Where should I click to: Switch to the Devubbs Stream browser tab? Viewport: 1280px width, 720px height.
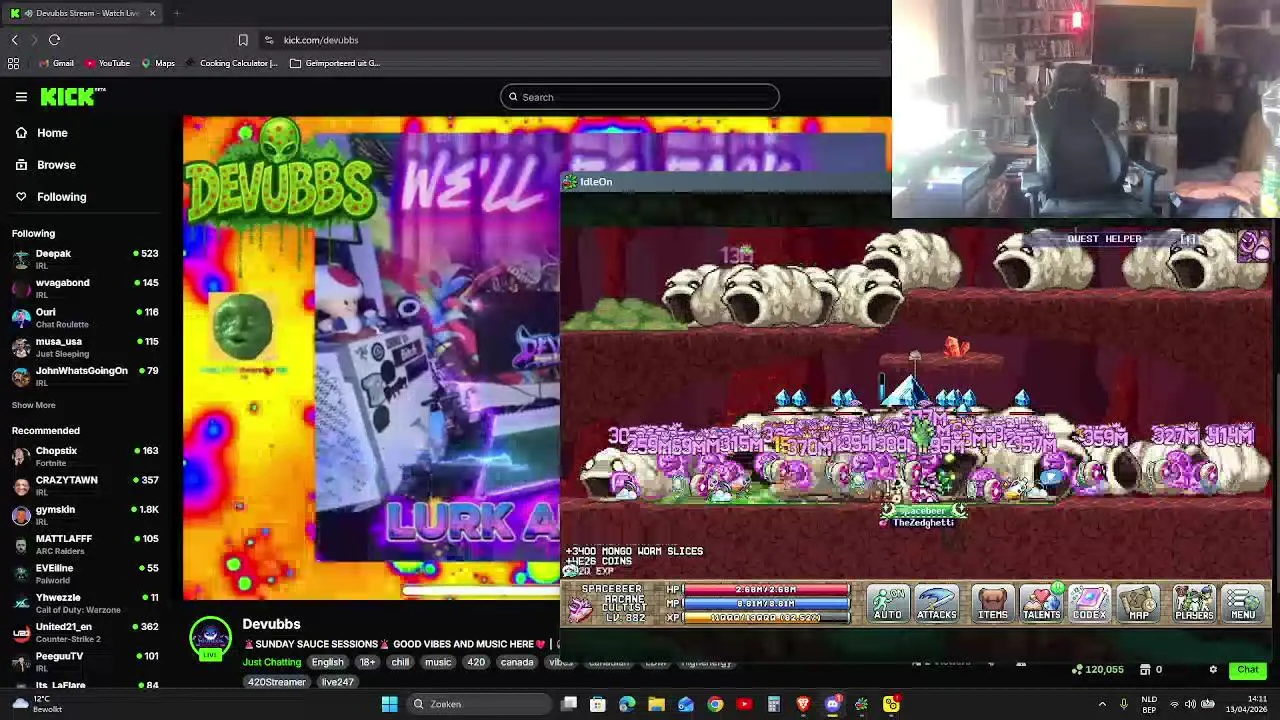pyautogui.click(x=83, y=13)
